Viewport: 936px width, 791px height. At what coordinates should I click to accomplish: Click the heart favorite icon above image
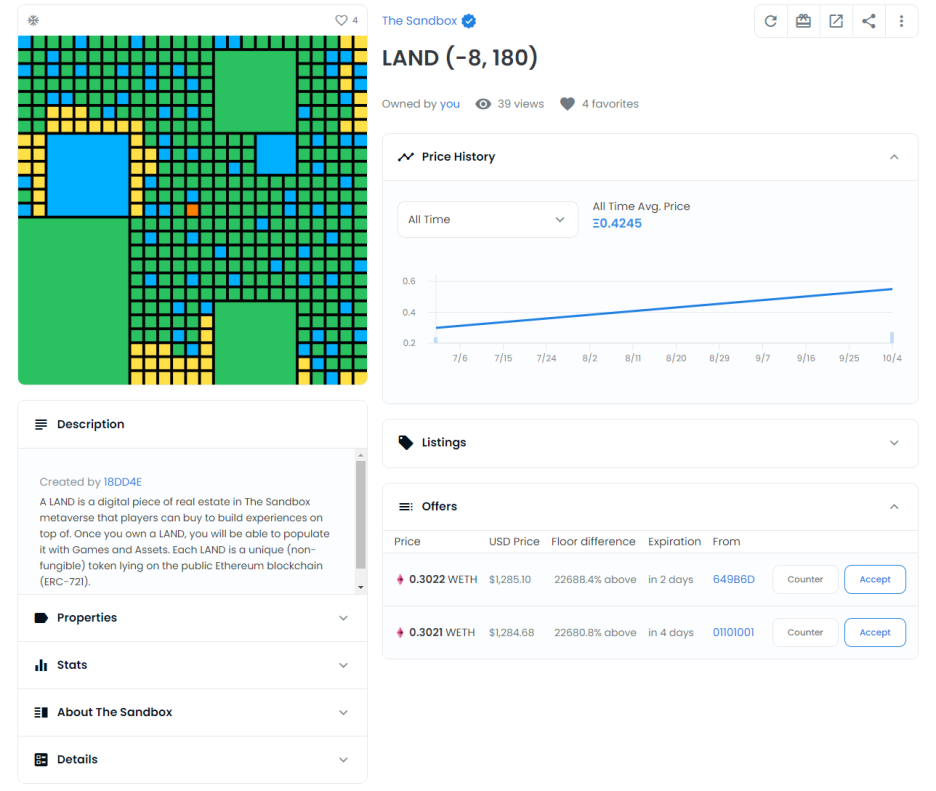(341, 20)
